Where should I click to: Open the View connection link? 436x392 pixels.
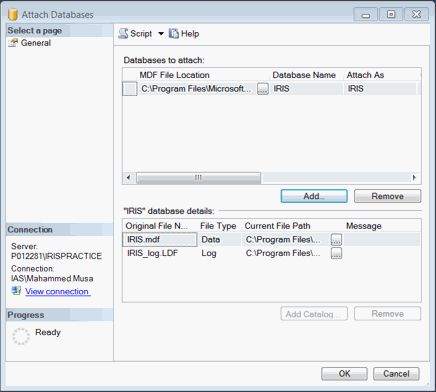57,292
